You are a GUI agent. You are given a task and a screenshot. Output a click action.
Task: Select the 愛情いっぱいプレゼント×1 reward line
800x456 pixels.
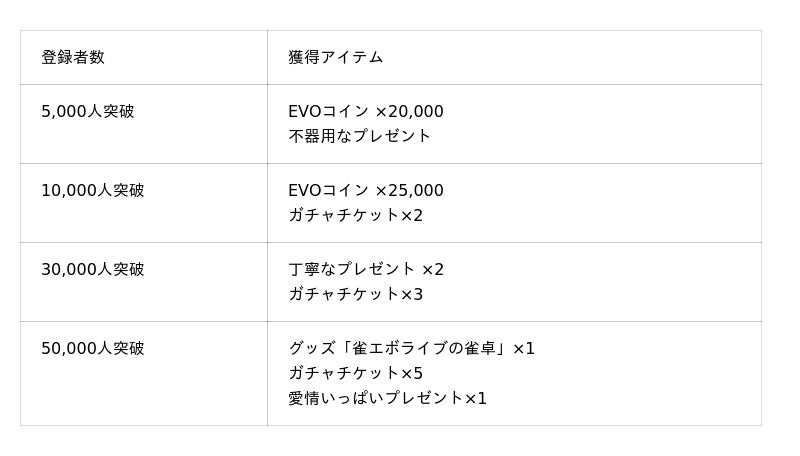[x=388, y=399]
